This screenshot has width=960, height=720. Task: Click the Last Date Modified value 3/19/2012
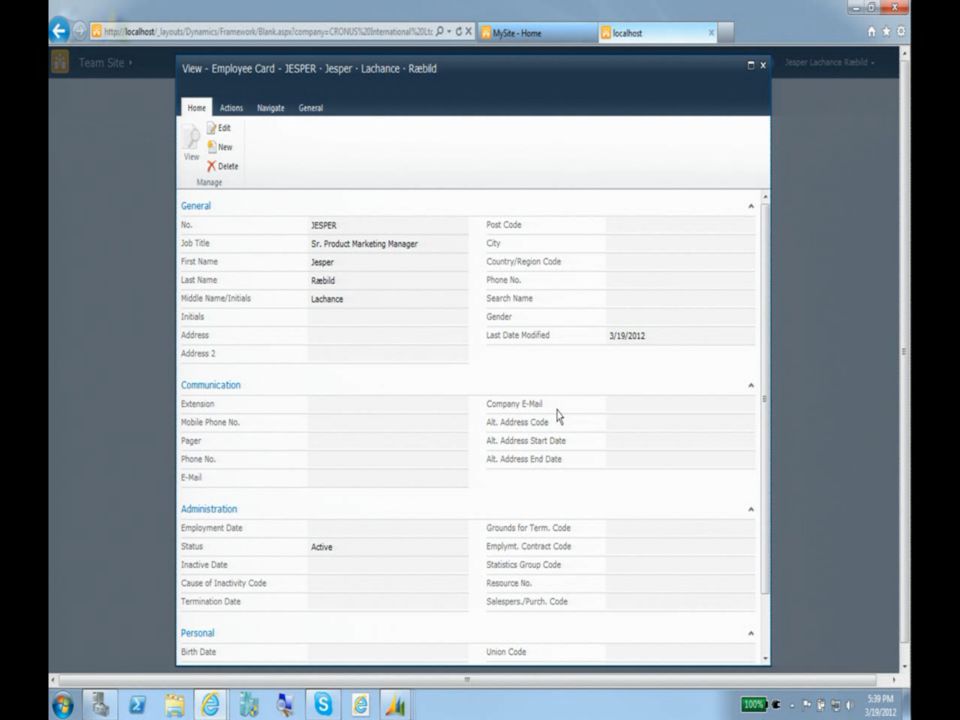coord(627,336)
